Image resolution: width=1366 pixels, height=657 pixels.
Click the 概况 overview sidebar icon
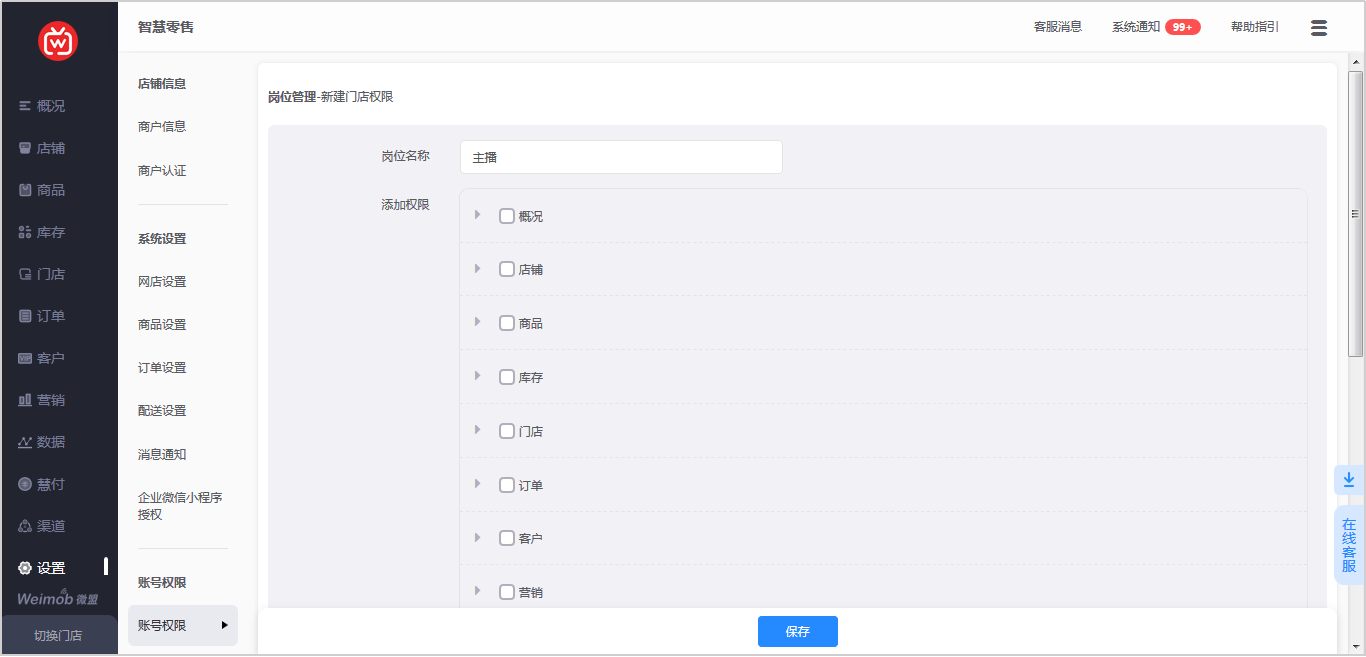26,106
